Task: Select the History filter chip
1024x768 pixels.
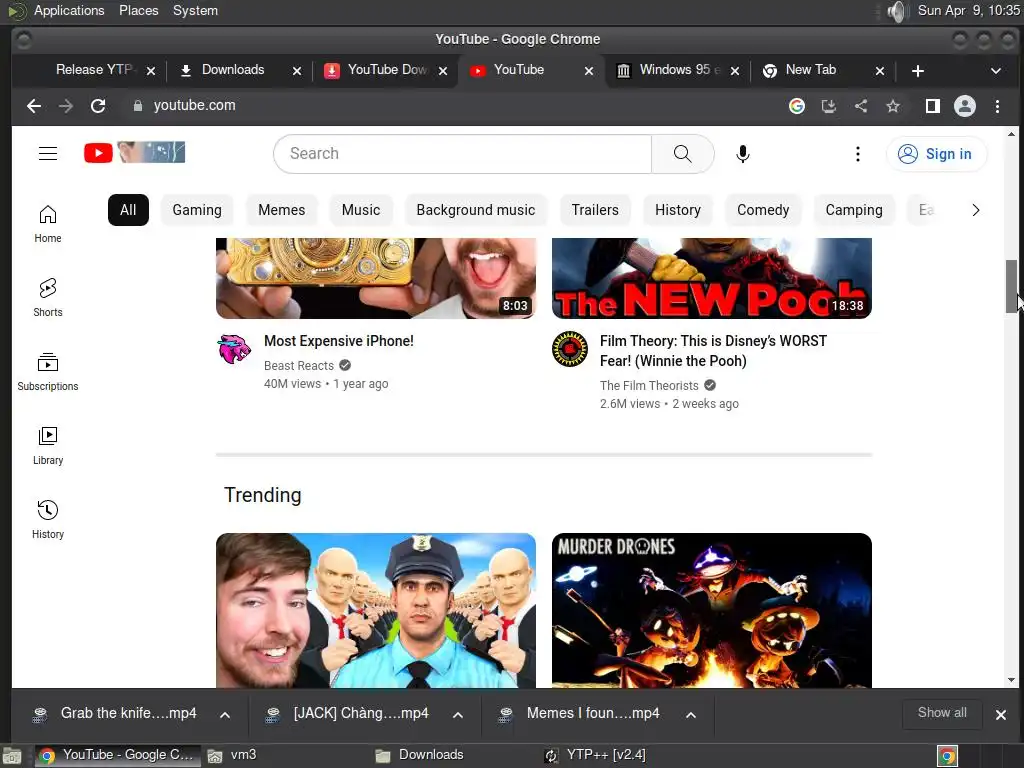Action: (x=678, y=210)
